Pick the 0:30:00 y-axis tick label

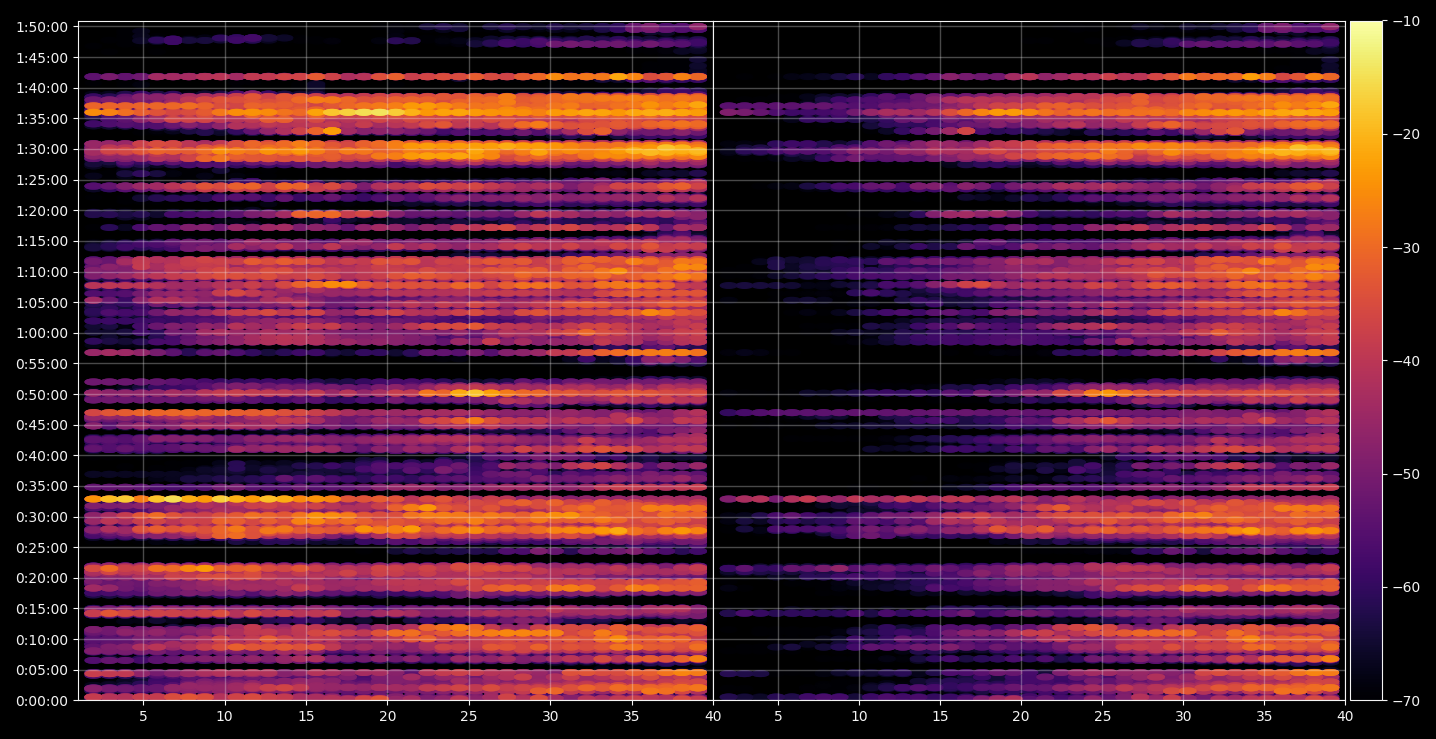(x=42, y=517)
